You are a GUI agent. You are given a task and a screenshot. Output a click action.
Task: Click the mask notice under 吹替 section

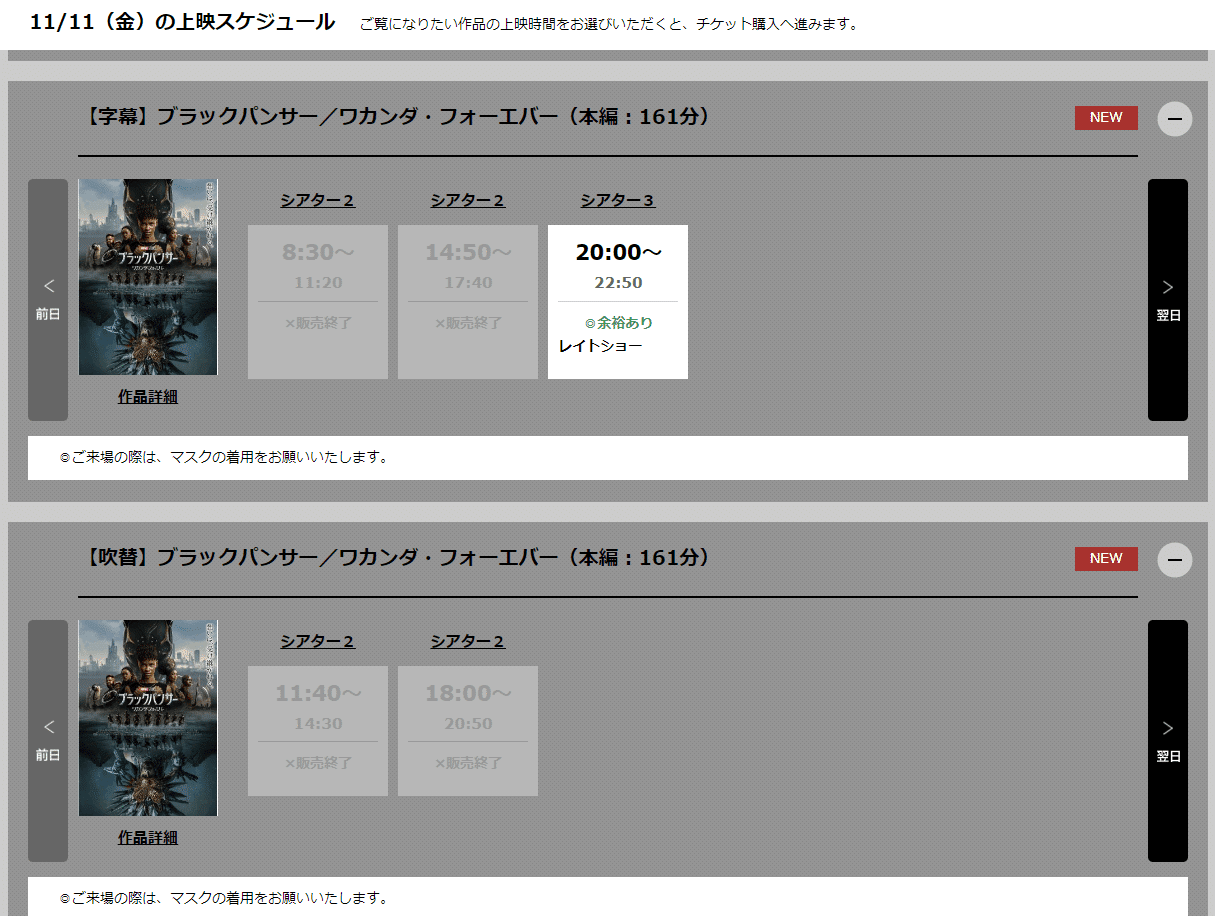pos(608,897)
